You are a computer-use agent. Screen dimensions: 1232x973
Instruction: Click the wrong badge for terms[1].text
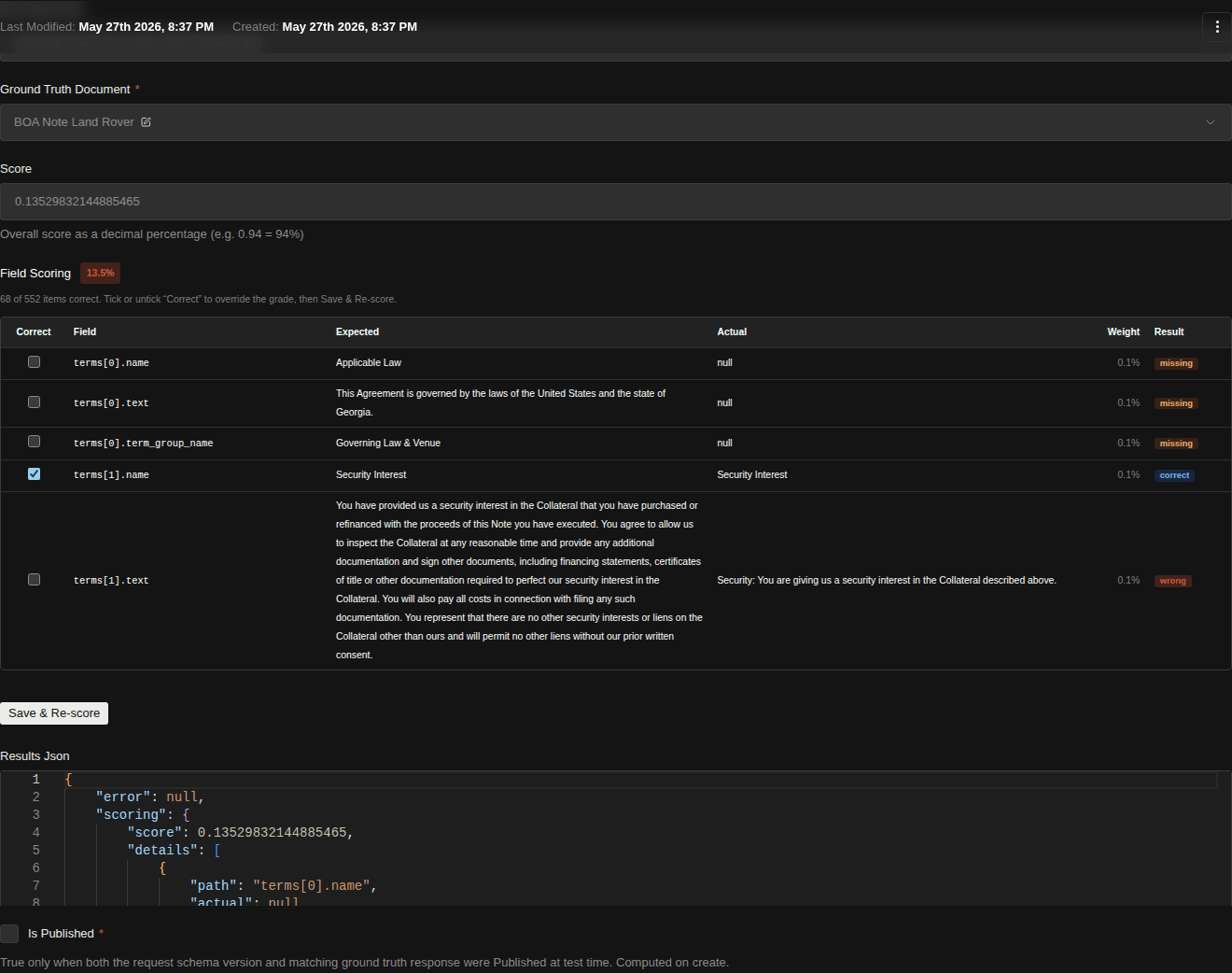pyautogui.click(x=1172, y=581)
